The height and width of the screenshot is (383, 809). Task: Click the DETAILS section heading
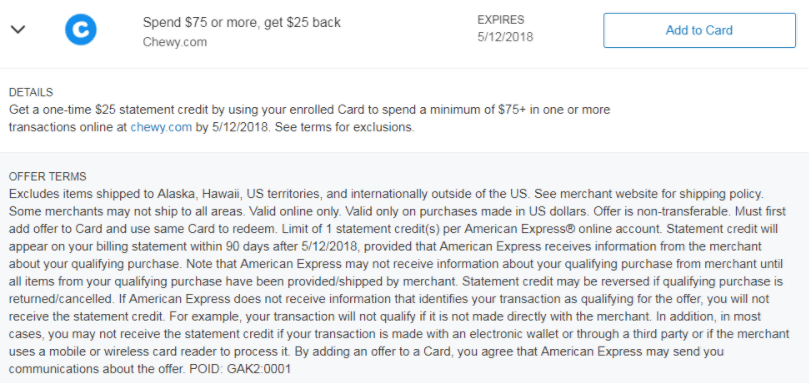(31, 93)
